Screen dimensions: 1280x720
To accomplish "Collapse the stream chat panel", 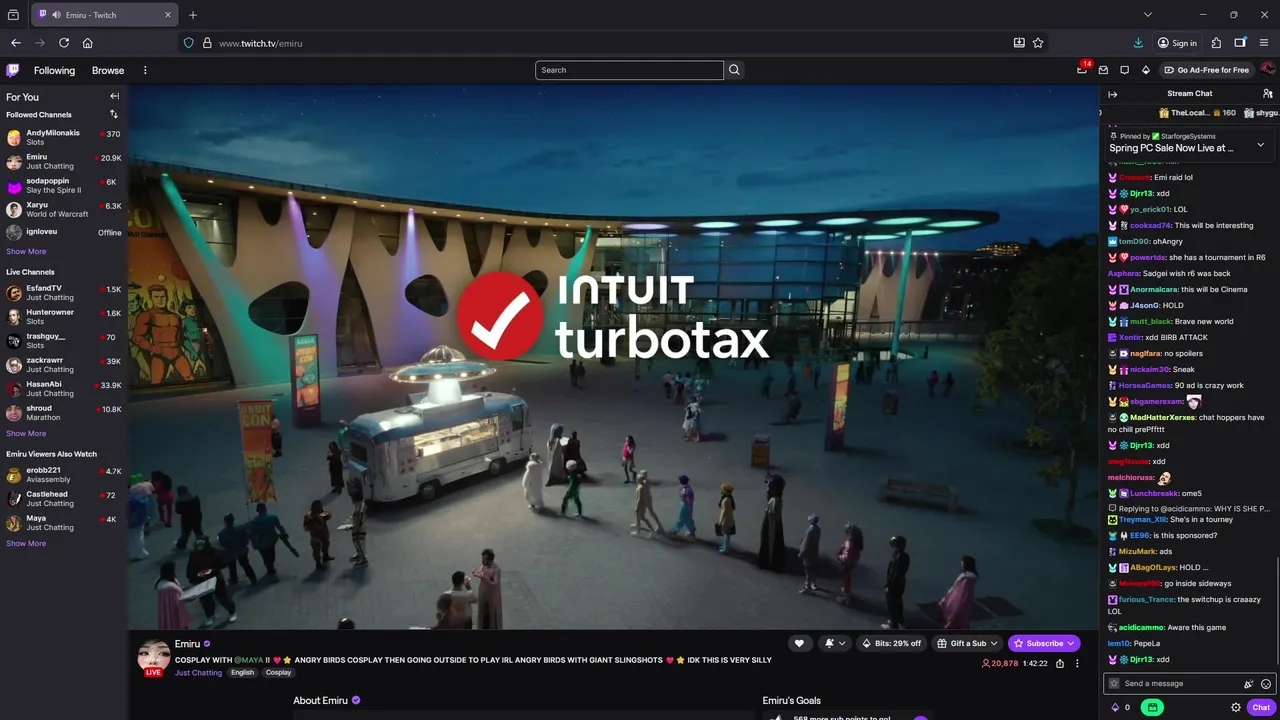I will [x=1112, y=94].
